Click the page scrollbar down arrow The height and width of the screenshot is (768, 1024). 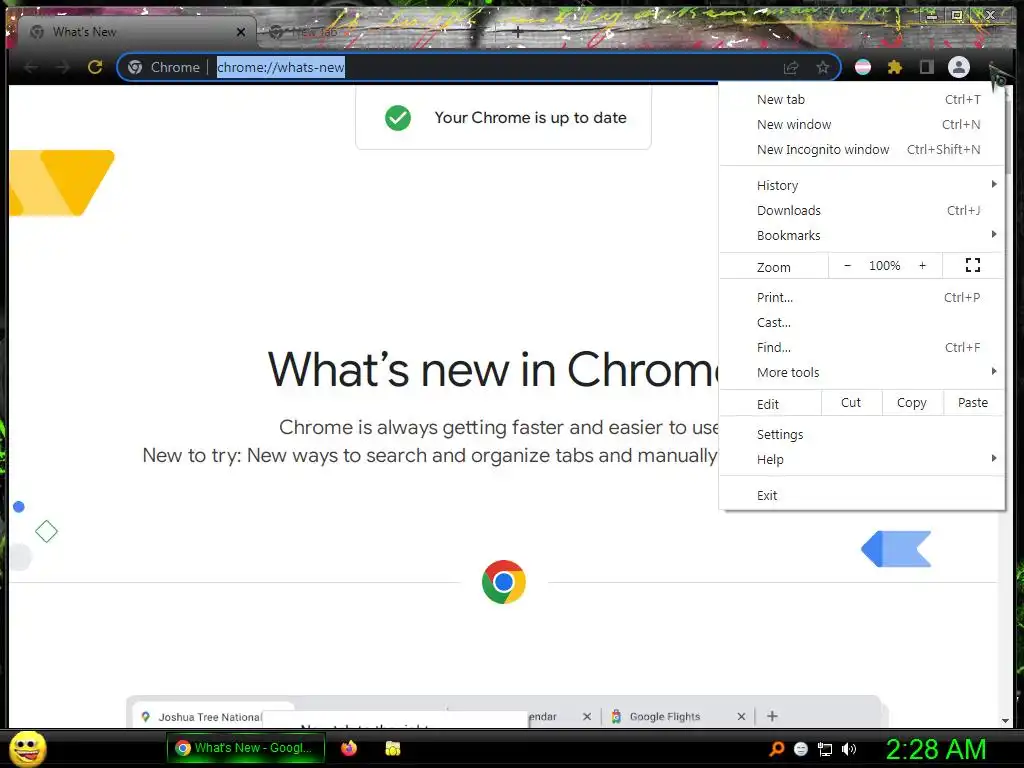tap(1005, 721)
